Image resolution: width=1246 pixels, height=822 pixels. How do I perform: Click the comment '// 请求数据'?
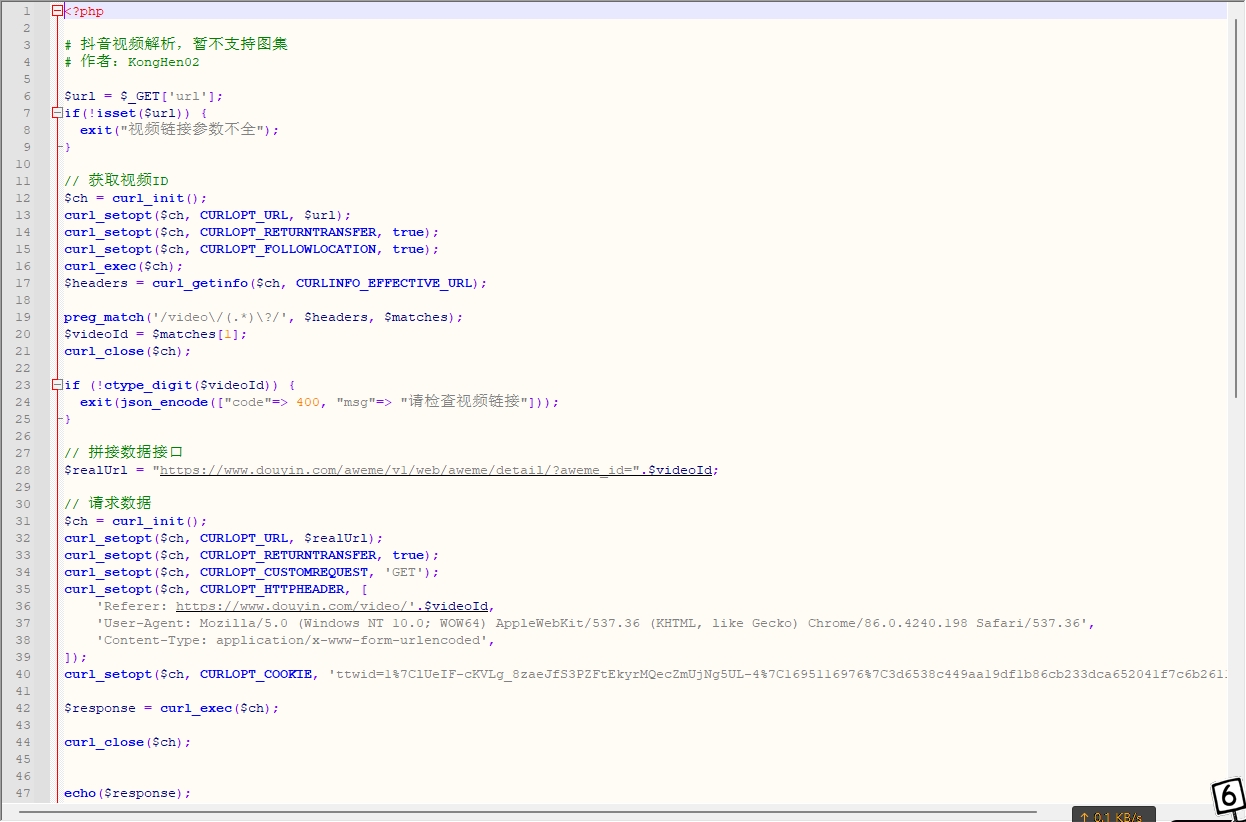(108, 504)
